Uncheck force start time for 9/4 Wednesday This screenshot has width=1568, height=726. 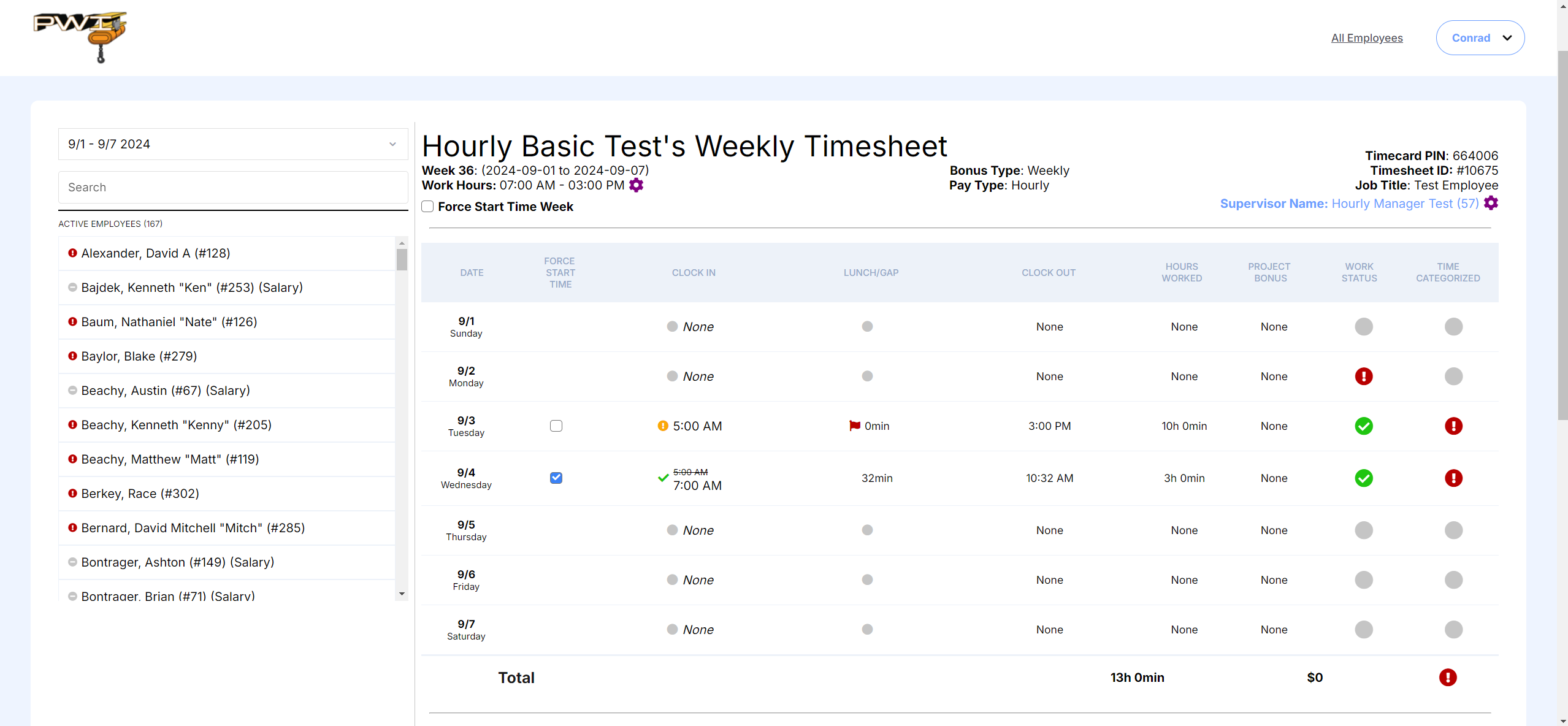pyautogui.click(x=556, y=478)
